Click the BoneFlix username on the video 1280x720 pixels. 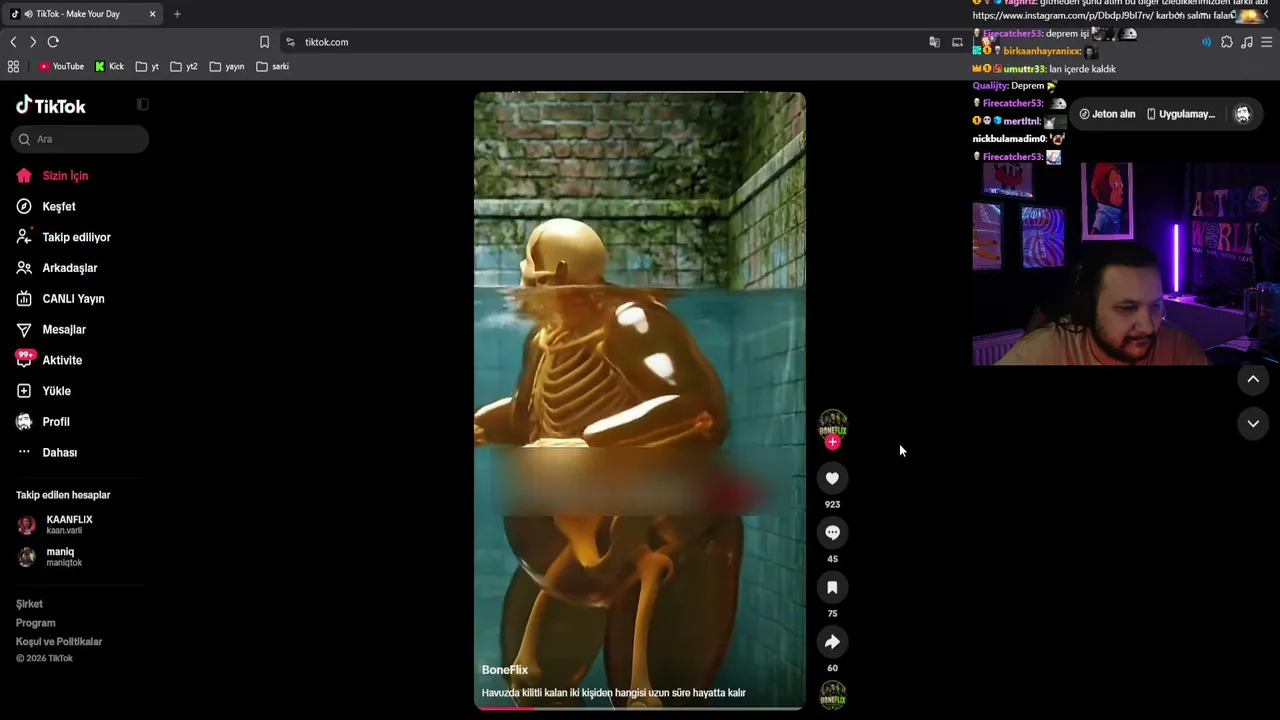click(x=505, y=670)
